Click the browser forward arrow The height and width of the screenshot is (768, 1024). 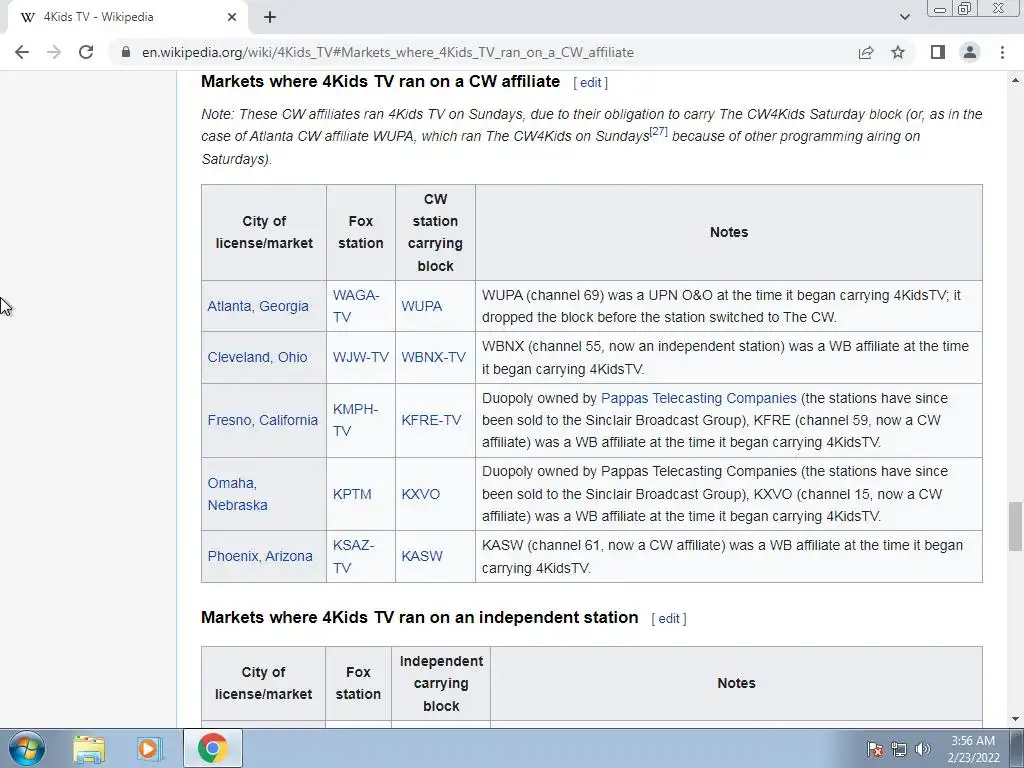(54, 52)
